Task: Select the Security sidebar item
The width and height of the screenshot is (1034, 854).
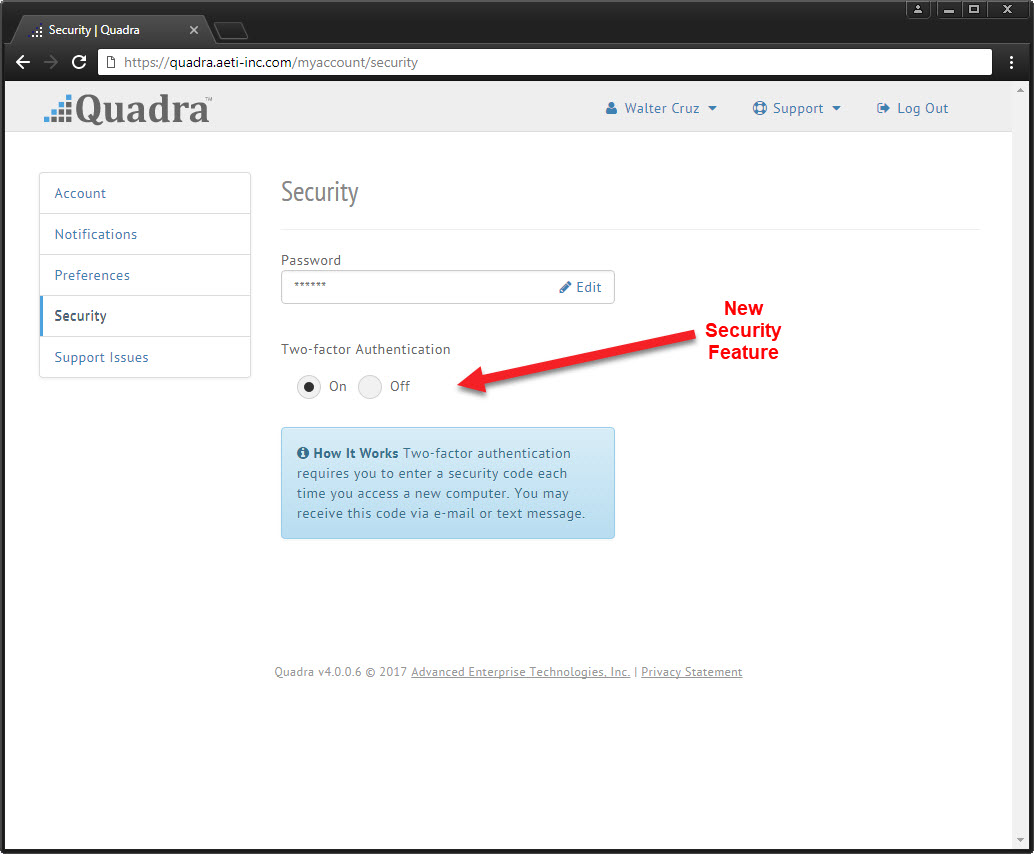Action: tap(145, 316)
